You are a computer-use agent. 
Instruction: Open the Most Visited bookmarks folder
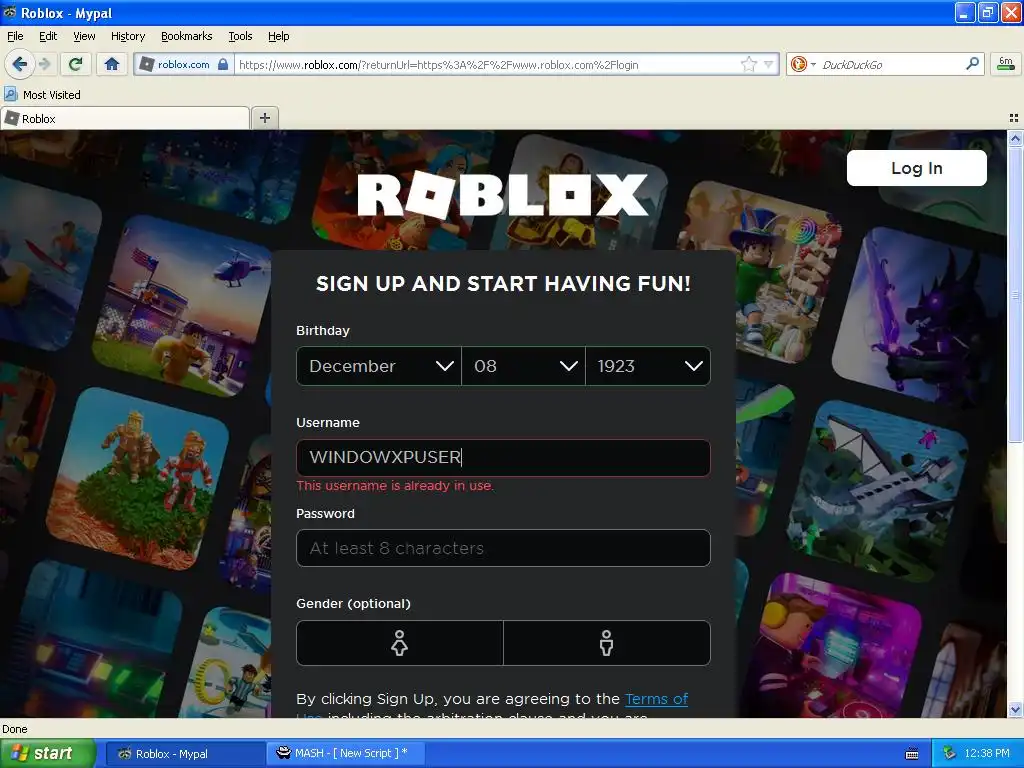point(43,95)
